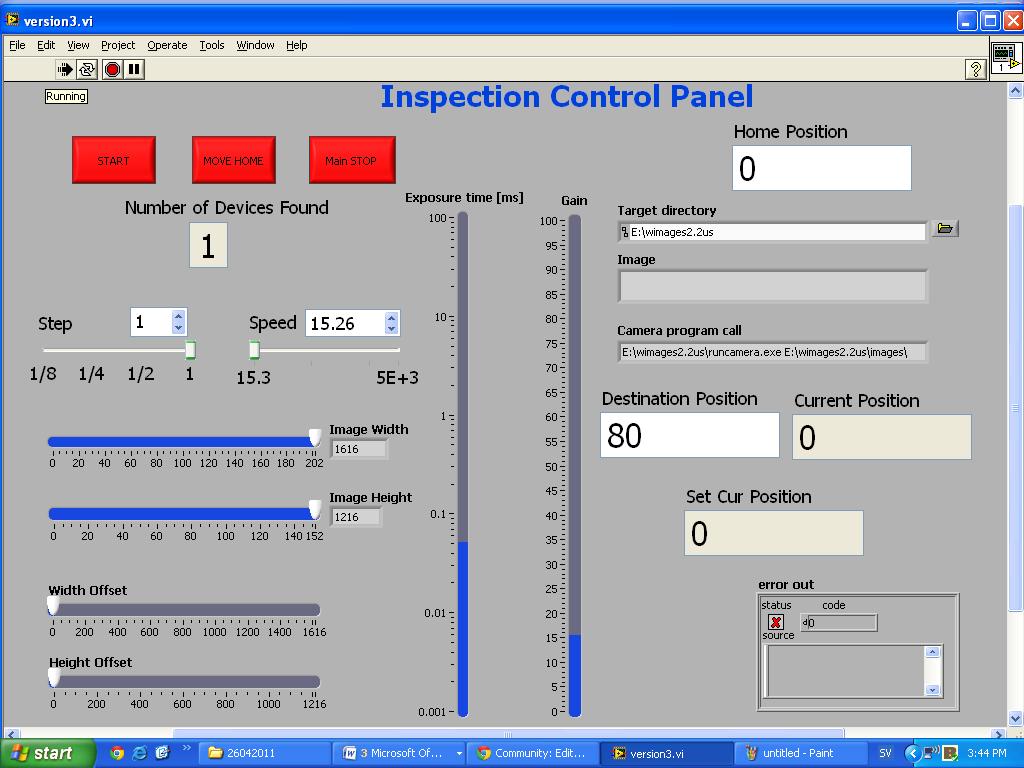
Task: Switch to 26042011 folder taskbar button
Action: tap(264, 753)
